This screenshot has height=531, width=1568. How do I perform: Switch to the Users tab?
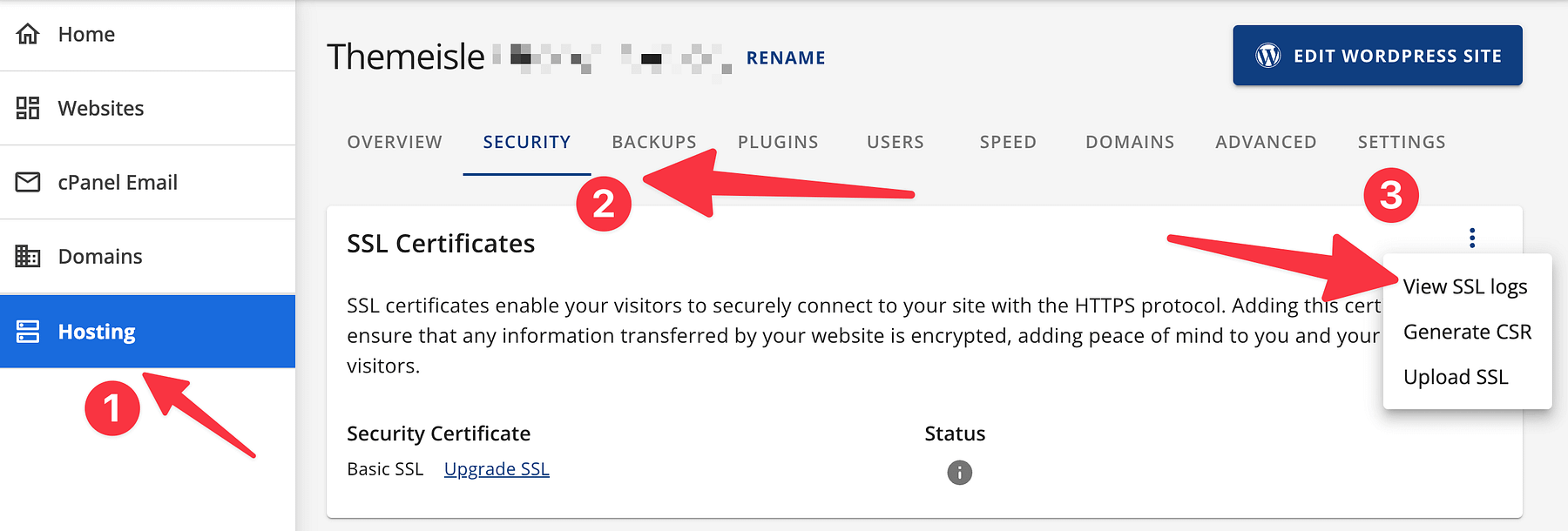pos(895,141)
